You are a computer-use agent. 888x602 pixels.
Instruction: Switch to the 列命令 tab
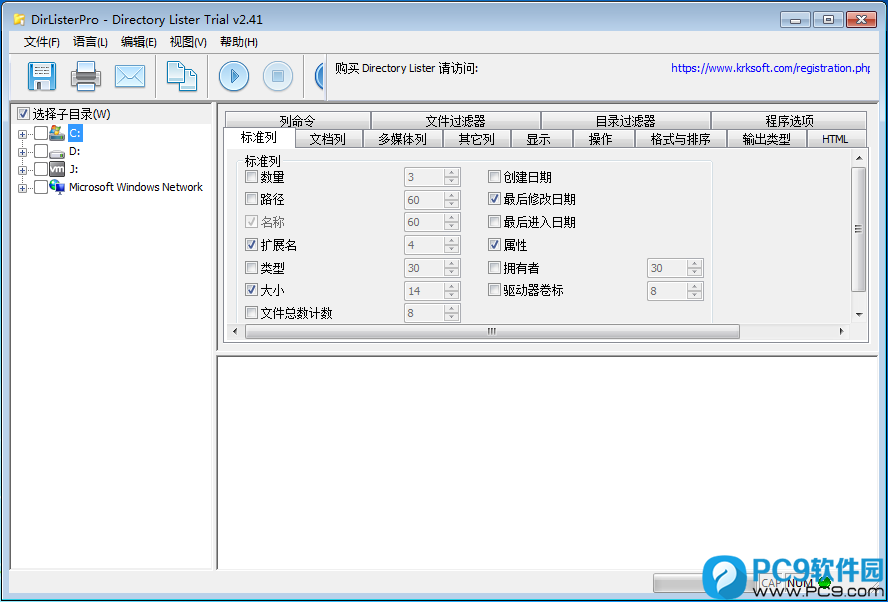[297, 121]
